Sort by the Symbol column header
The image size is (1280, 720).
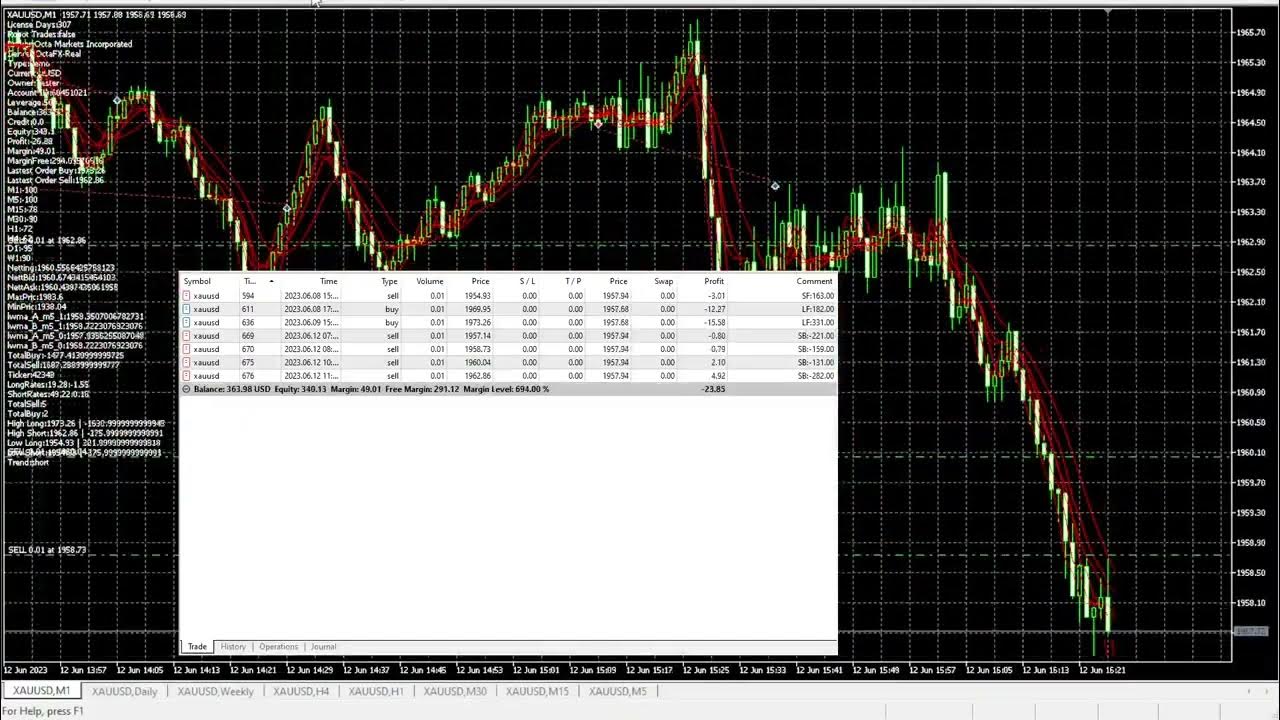[197, 281]
